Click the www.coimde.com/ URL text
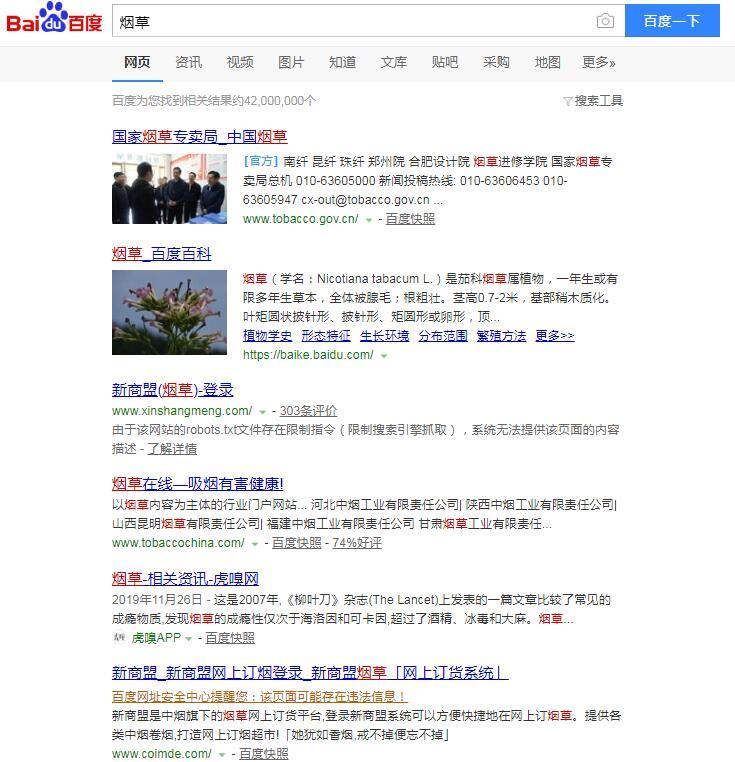735x762 pixels. click(161, 754)
